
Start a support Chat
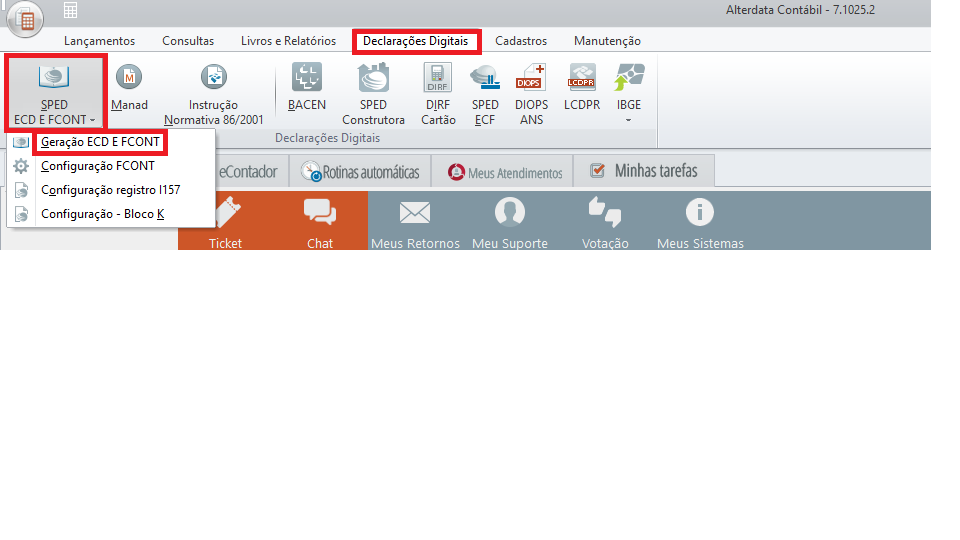[x=320, y=222]
